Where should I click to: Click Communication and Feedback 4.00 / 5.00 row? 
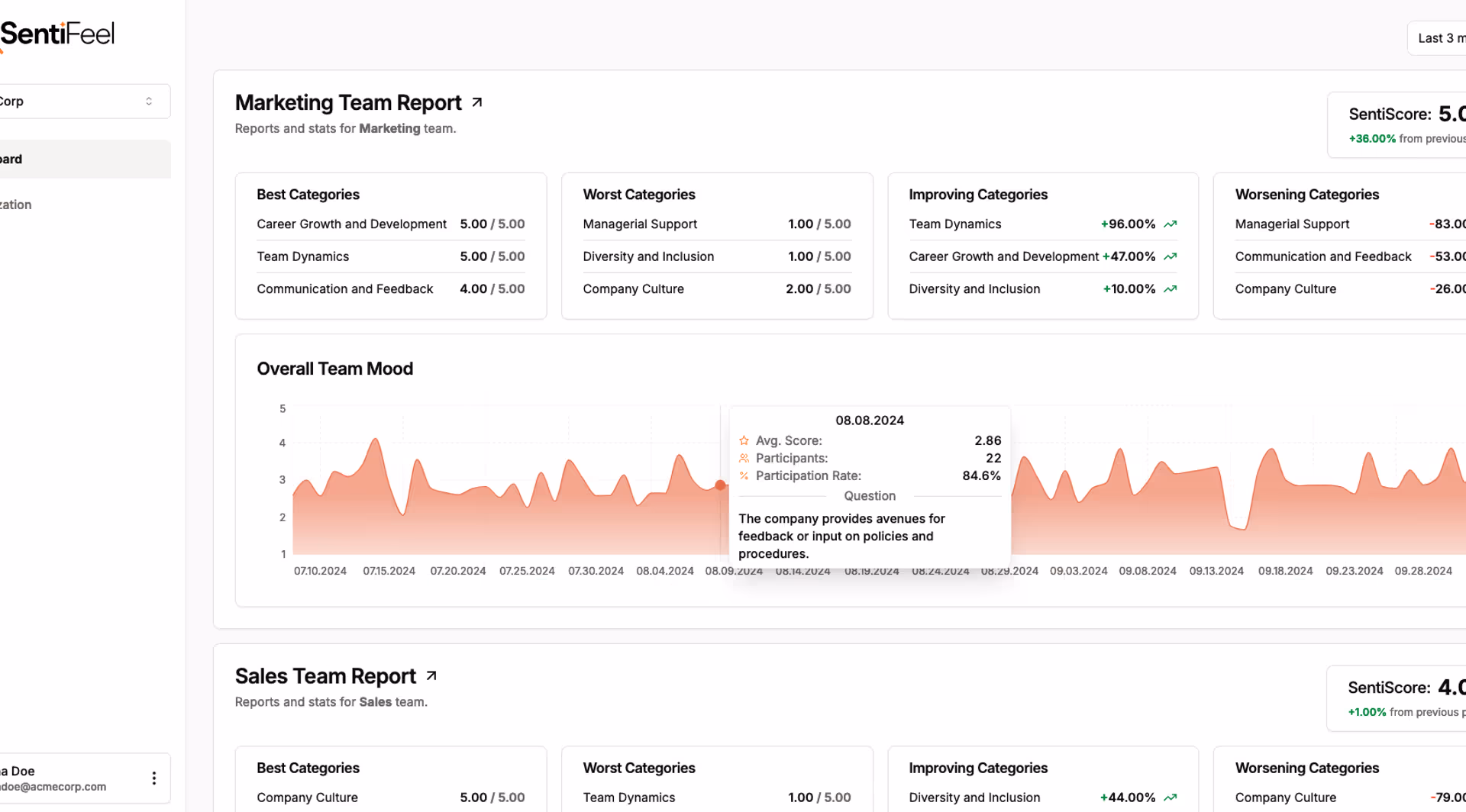coord(391,289)
